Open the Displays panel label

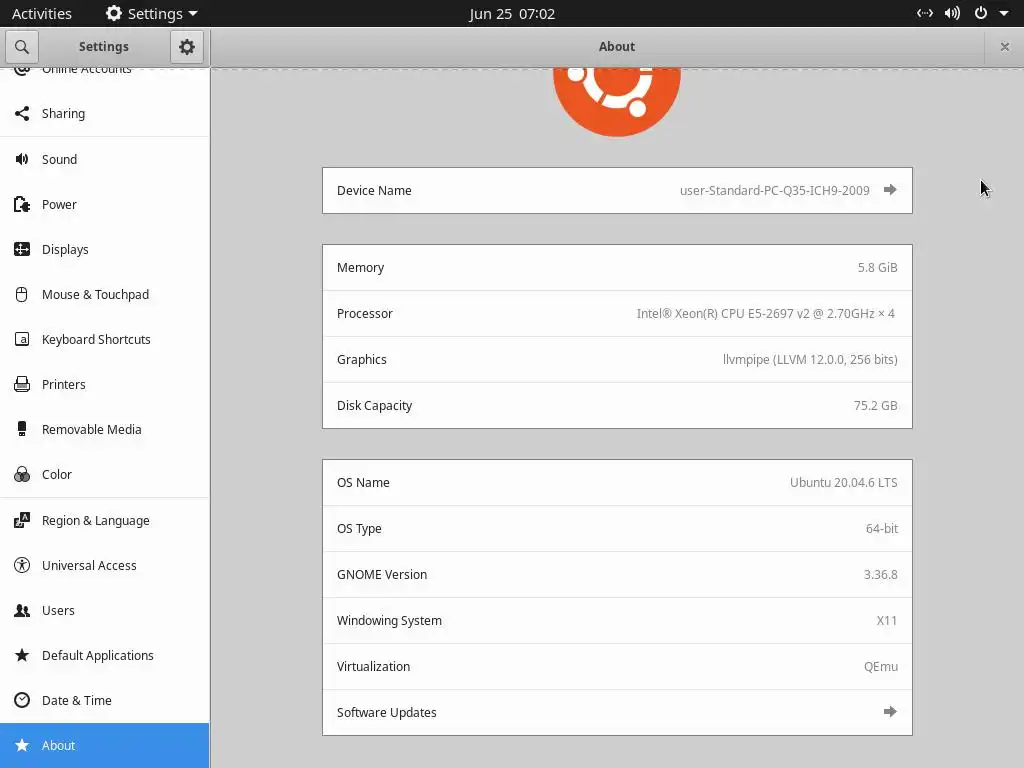click(65, 249)
